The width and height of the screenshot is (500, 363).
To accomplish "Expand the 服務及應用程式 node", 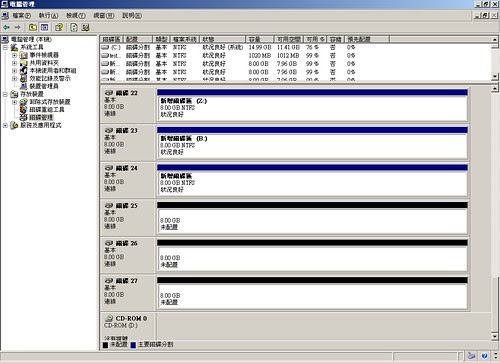I will pyautogui.click(x=5, y=125).
